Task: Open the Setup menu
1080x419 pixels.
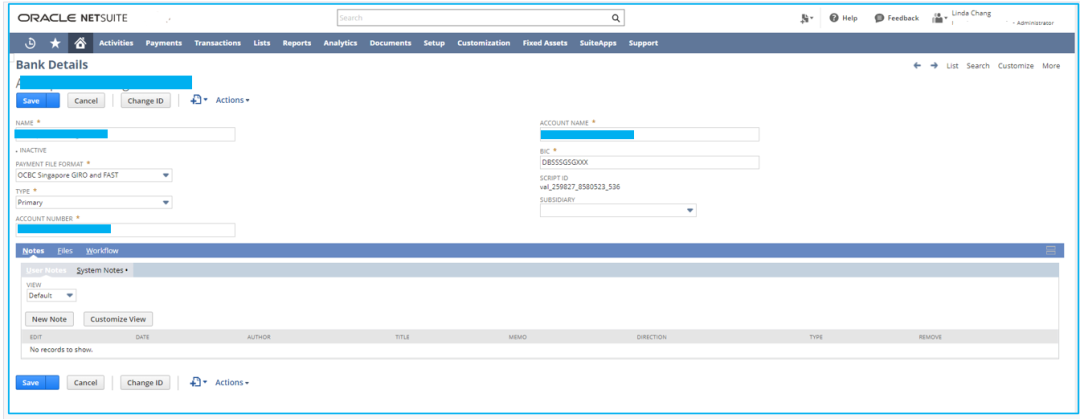Action: point(434,43)
